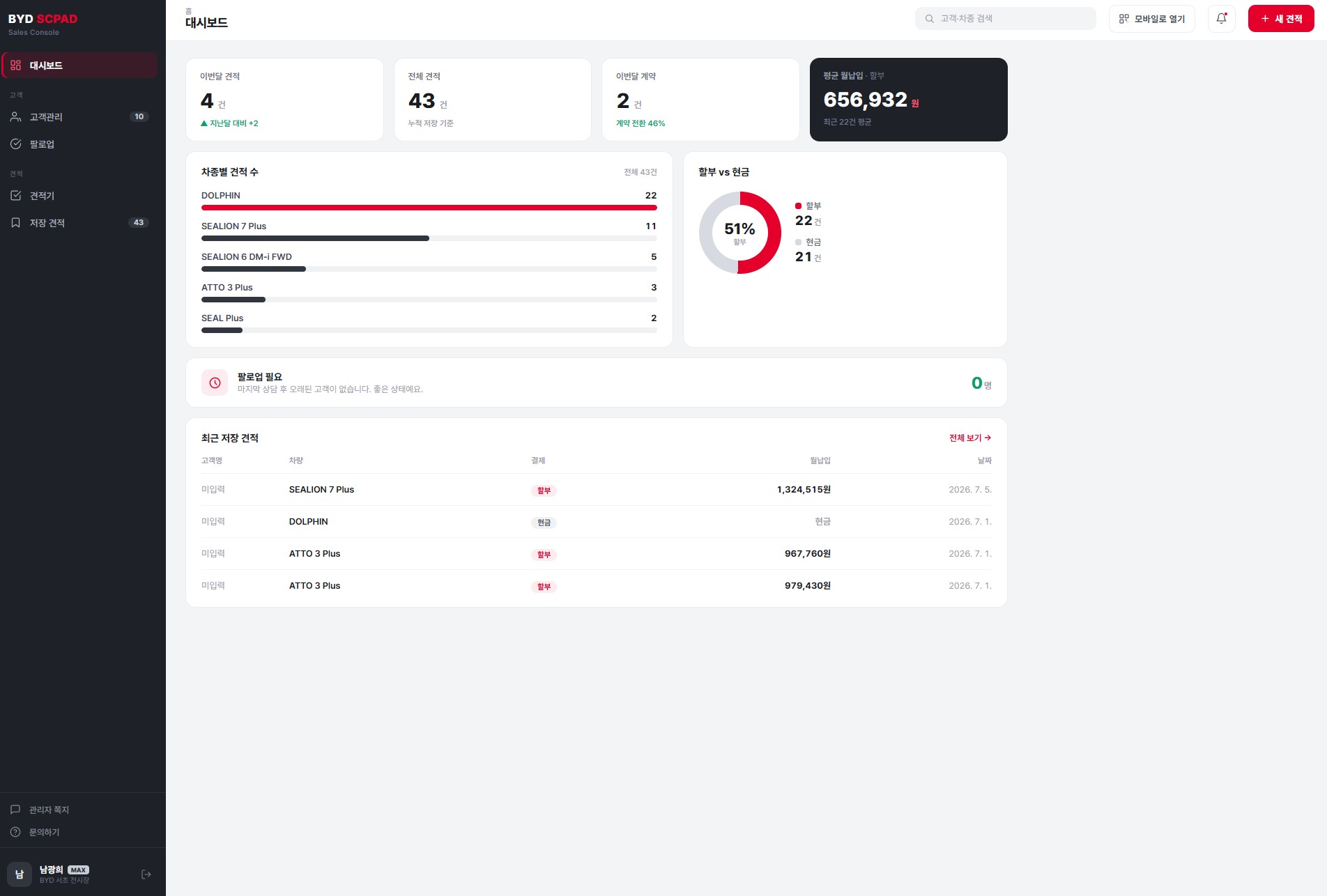Open the 전체 보기 link
The height and width of the screenshot is (896, 1327).
click(x=970, y=438)
